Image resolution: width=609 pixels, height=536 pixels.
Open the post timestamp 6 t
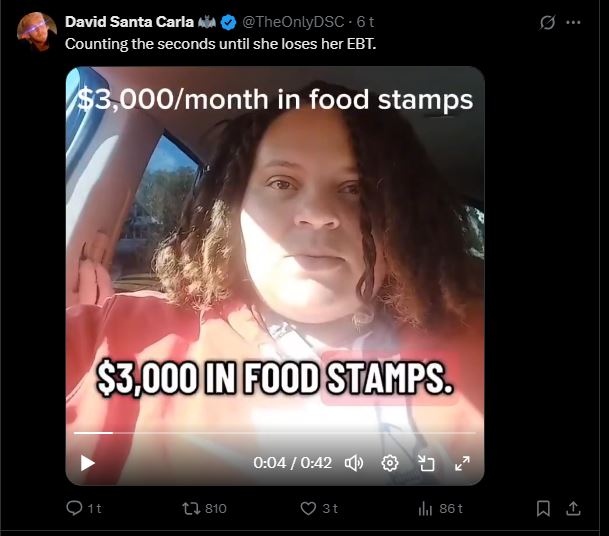coord(365,22)
